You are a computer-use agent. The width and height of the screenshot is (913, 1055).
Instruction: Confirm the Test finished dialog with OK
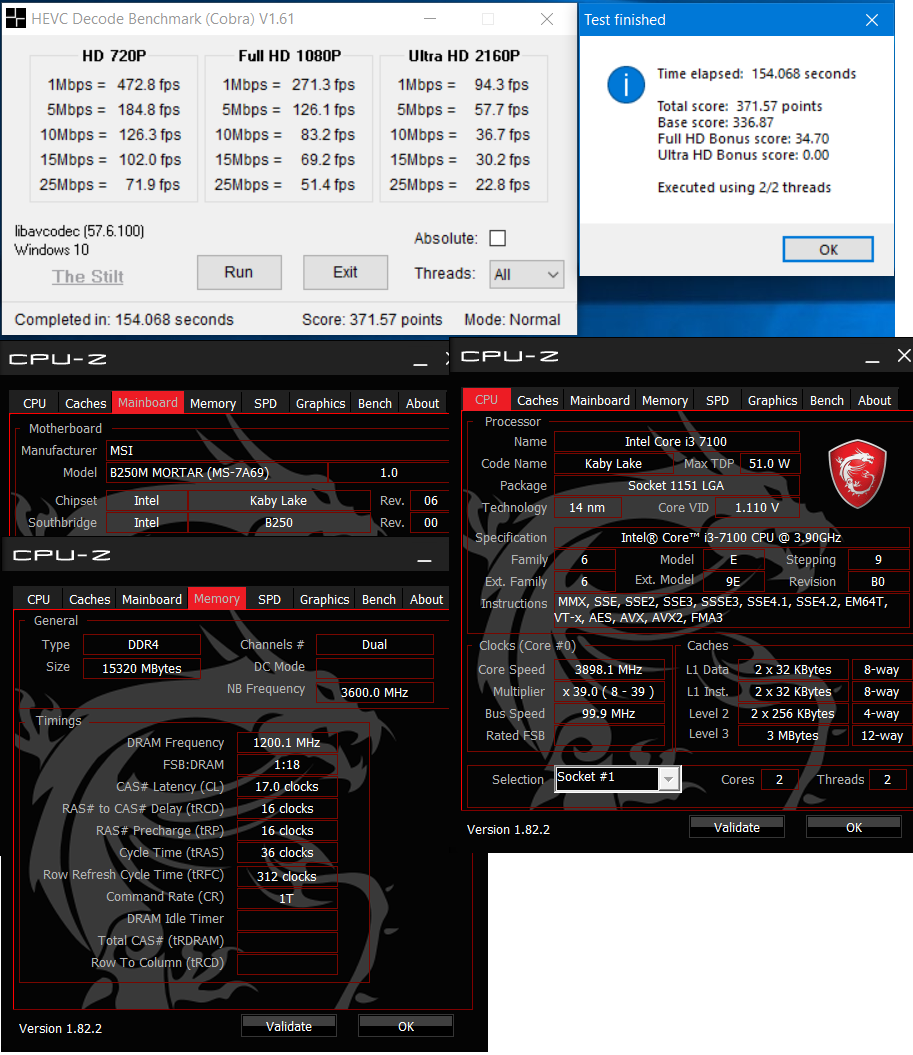point(828,250)
